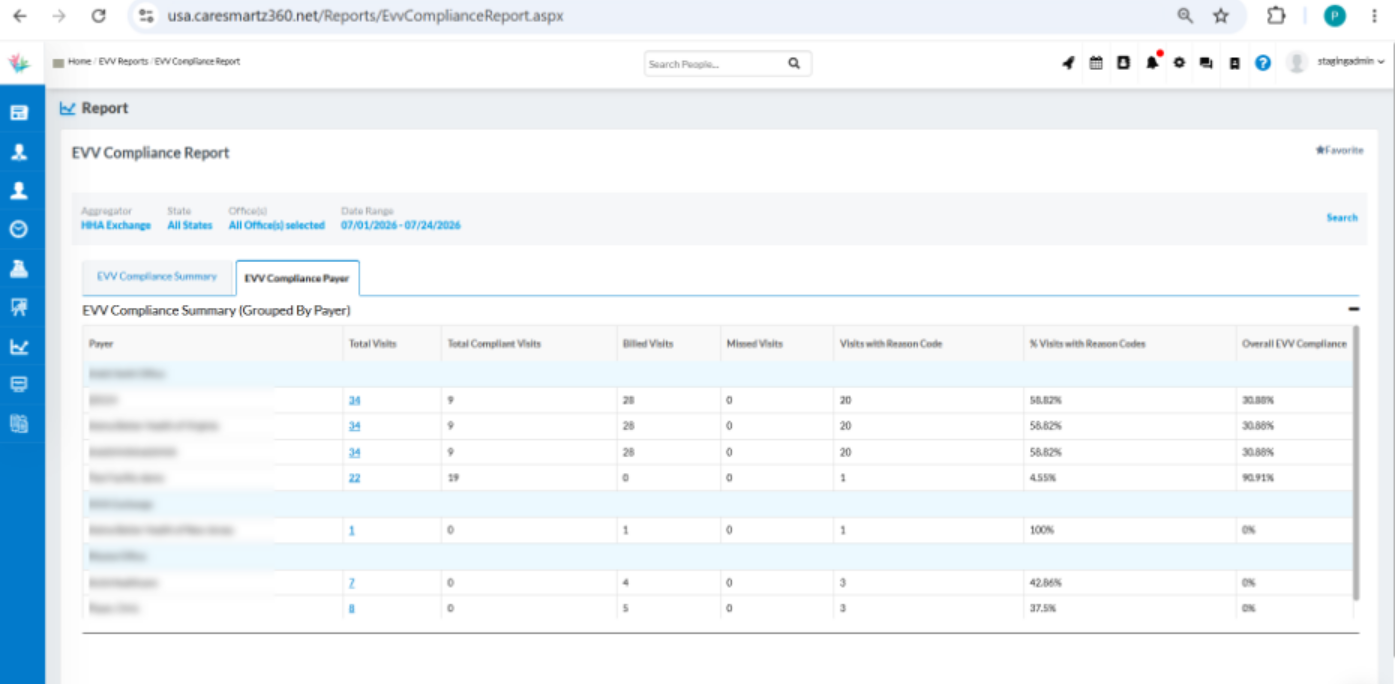Viewport: 1395px width, 684px height.
Task: Open browser zoom magnifier icon
Action: pyautogui.click(x=1185, y=16)
